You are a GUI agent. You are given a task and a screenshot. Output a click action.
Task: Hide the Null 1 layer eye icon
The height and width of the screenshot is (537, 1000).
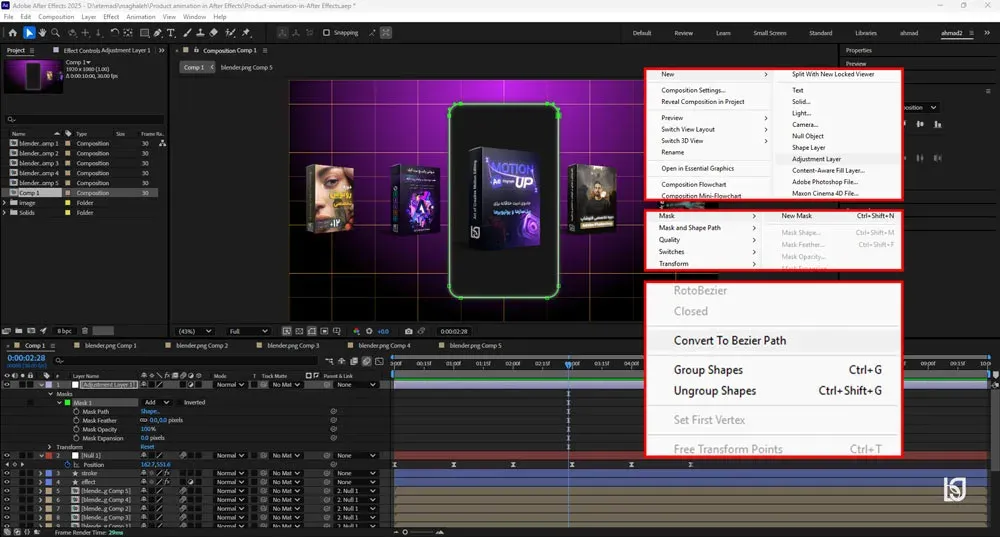click(x=7, y=455)
